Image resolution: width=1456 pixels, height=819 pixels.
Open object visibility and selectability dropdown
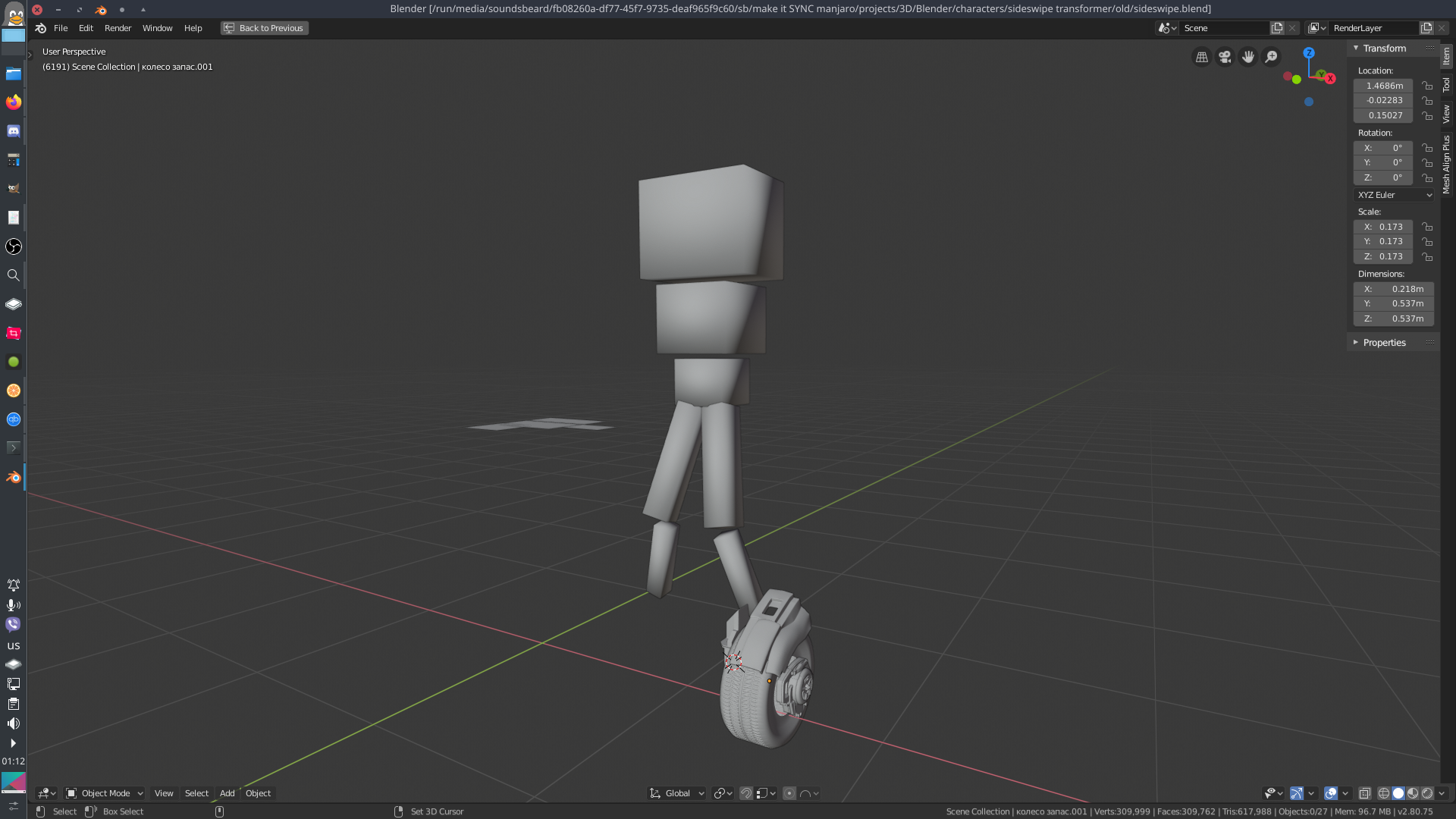click(x=1273, y=793)
